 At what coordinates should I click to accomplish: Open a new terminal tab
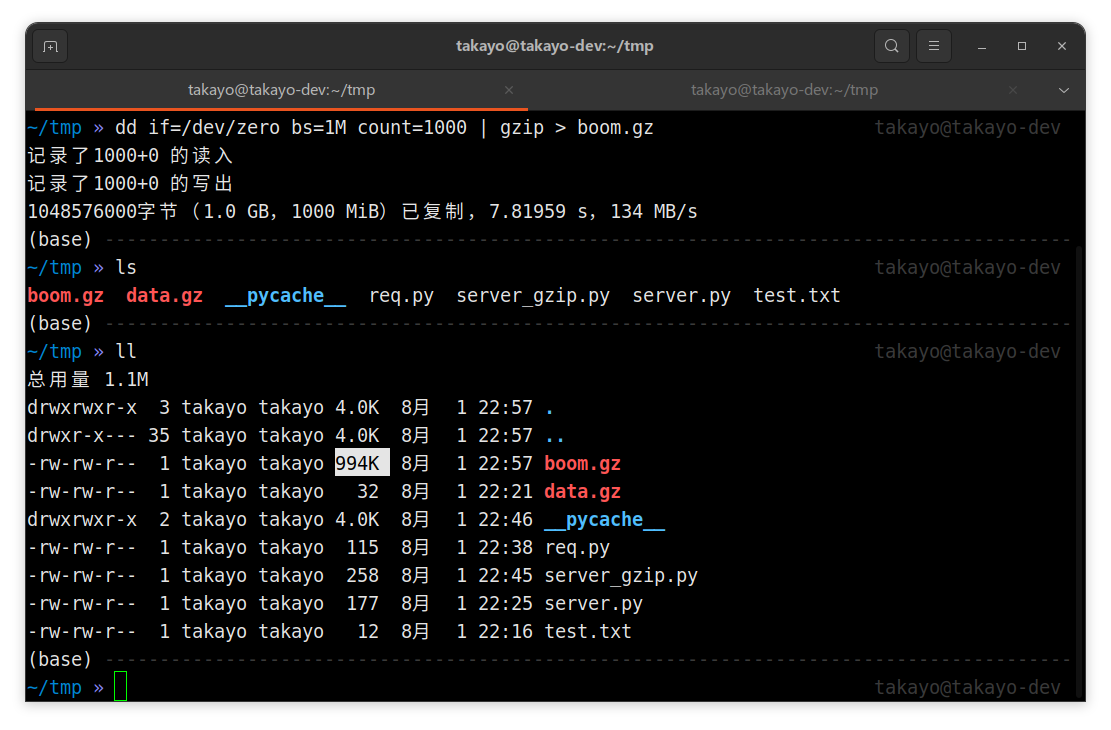[x=50, y=45]
